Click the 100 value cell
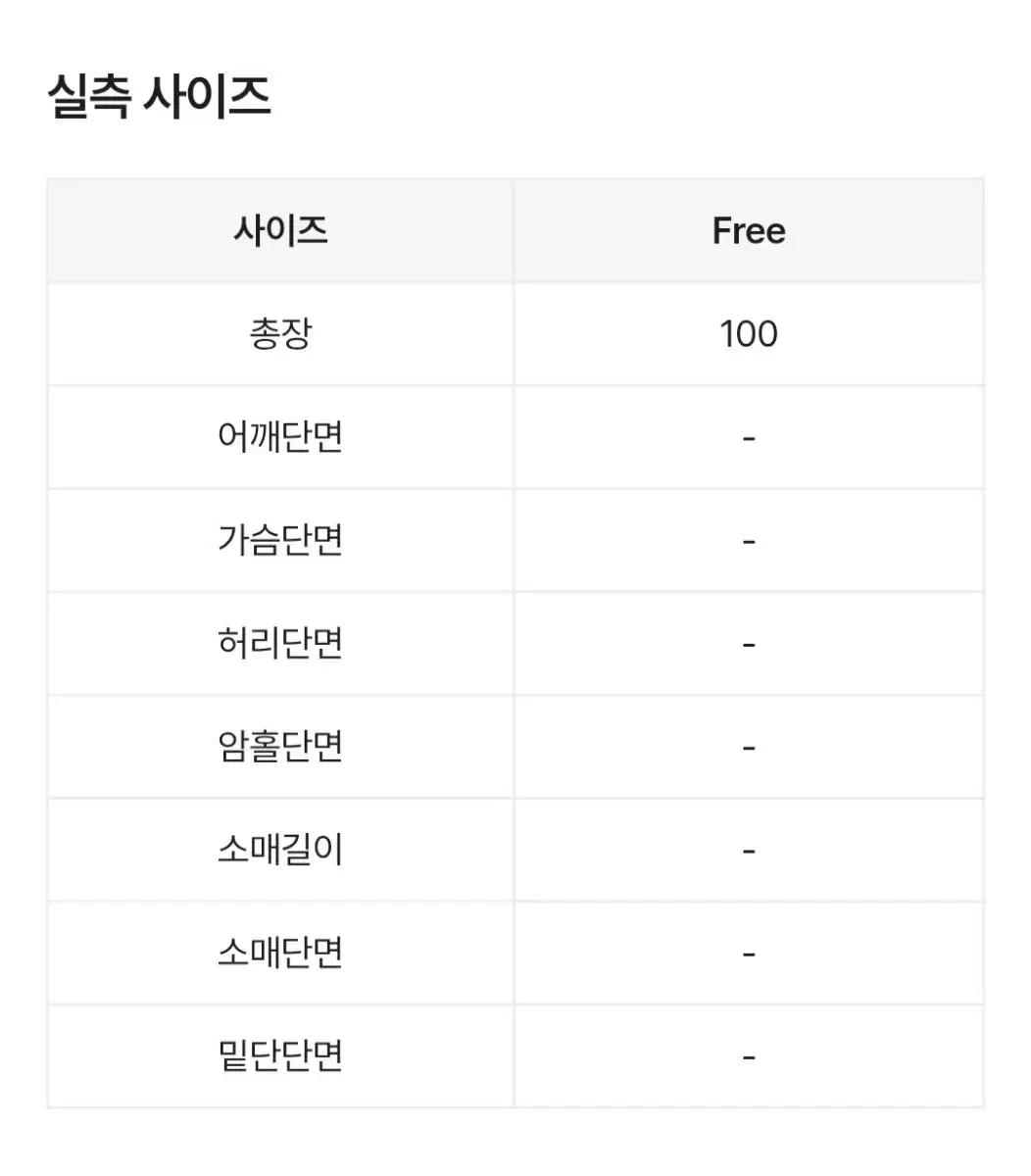The height and width of the screenshot is (1176, 1031). (749, 334)
